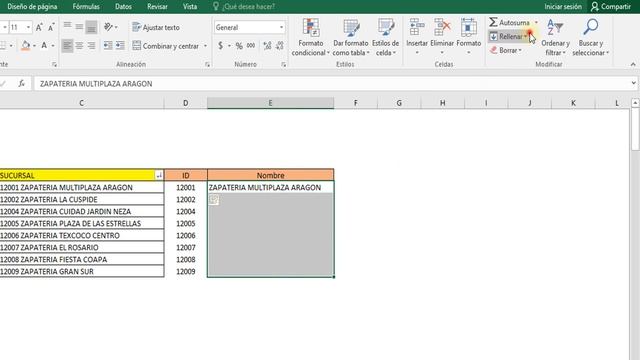This screenshot has width=640, height=360.
Task: Apply top vertical alignment
Action: click(67, 27)
